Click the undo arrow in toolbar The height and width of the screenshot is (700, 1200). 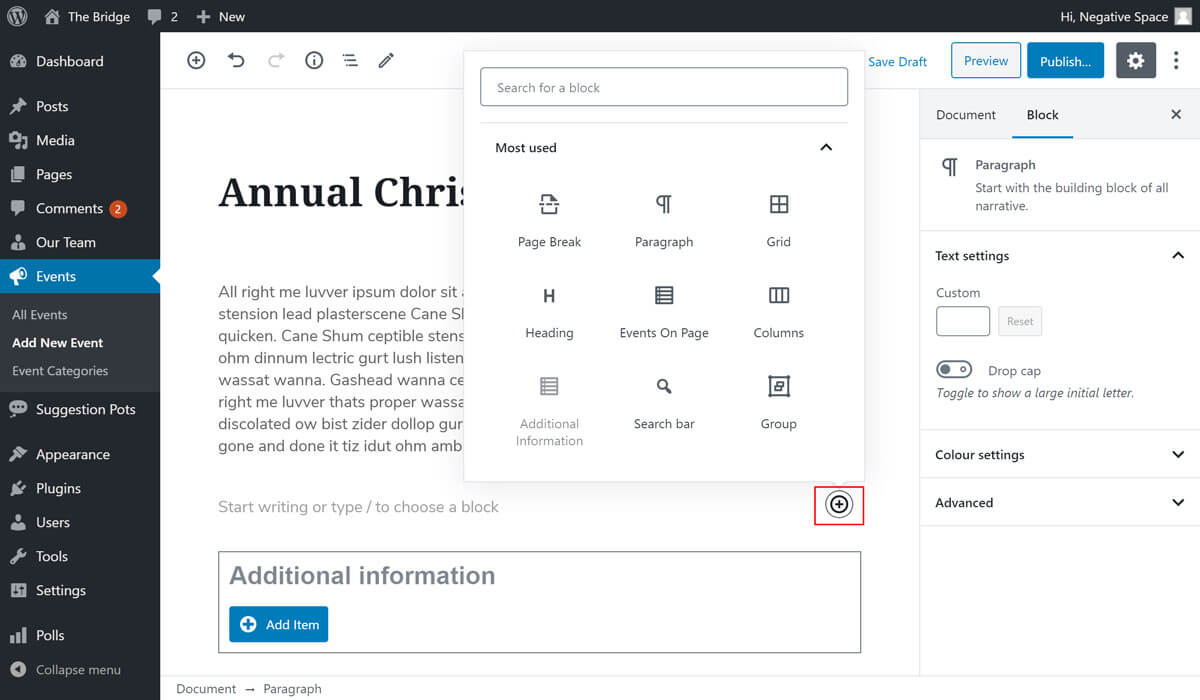[x=236, y=61]
